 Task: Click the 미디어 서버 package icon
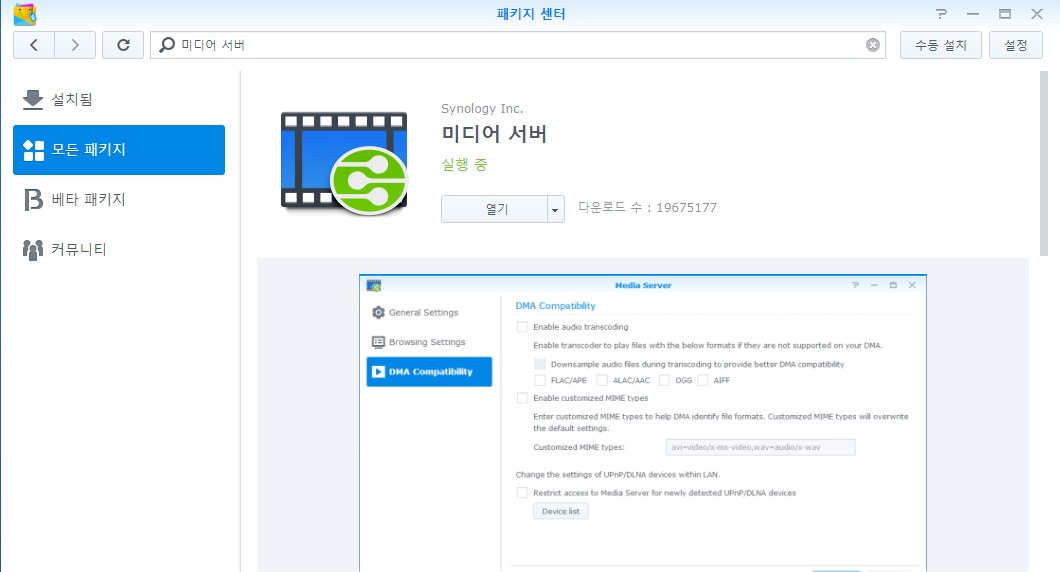(x=344, y=164)
